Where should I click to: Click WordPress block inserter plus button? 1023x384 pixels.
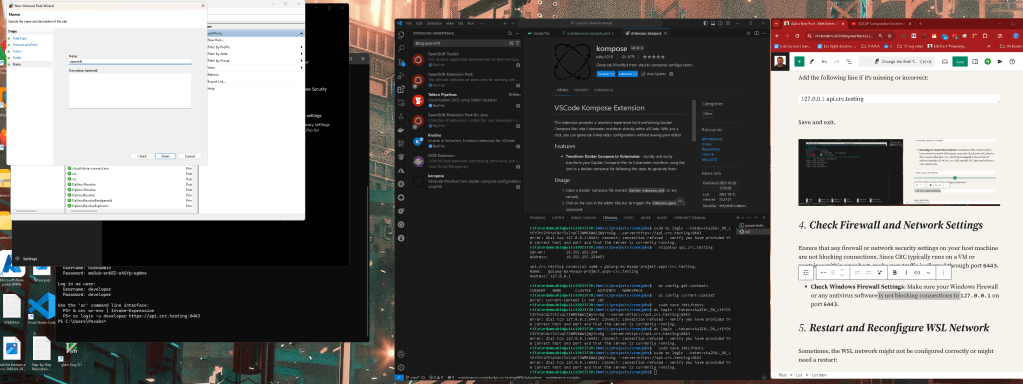point(799,62)
